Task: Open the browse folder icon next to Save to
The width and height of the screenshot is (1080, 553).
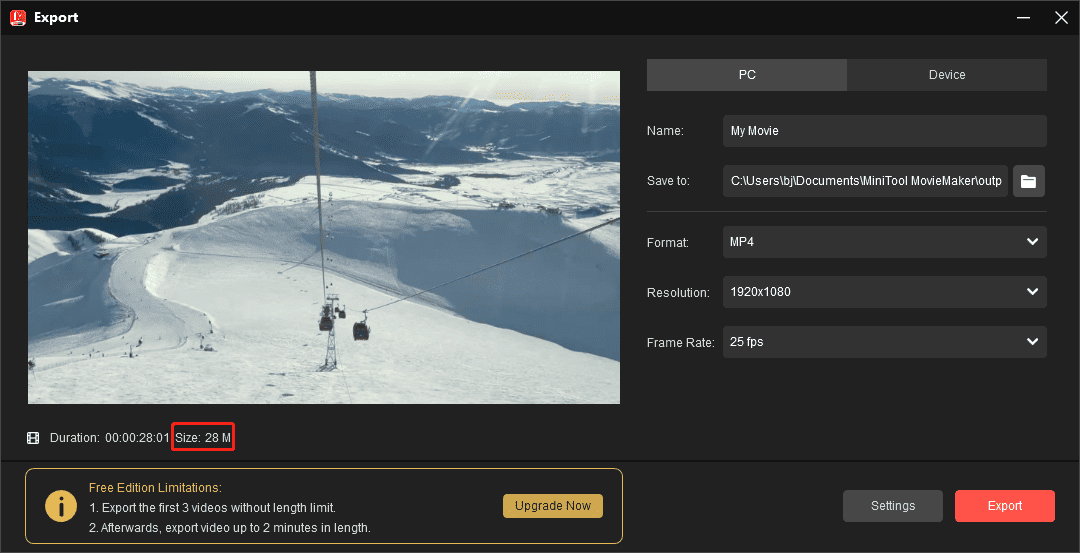Action: point(1028,181)
